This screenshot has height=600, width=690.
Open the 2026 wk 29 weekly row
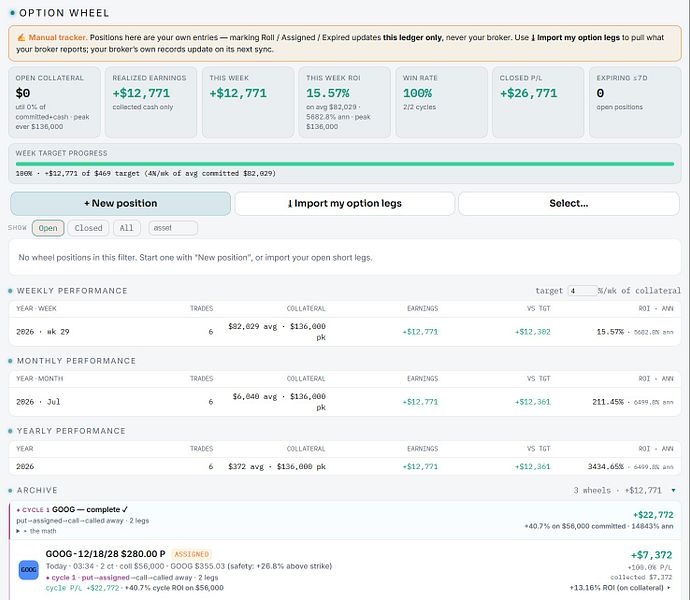click(345, 332)
